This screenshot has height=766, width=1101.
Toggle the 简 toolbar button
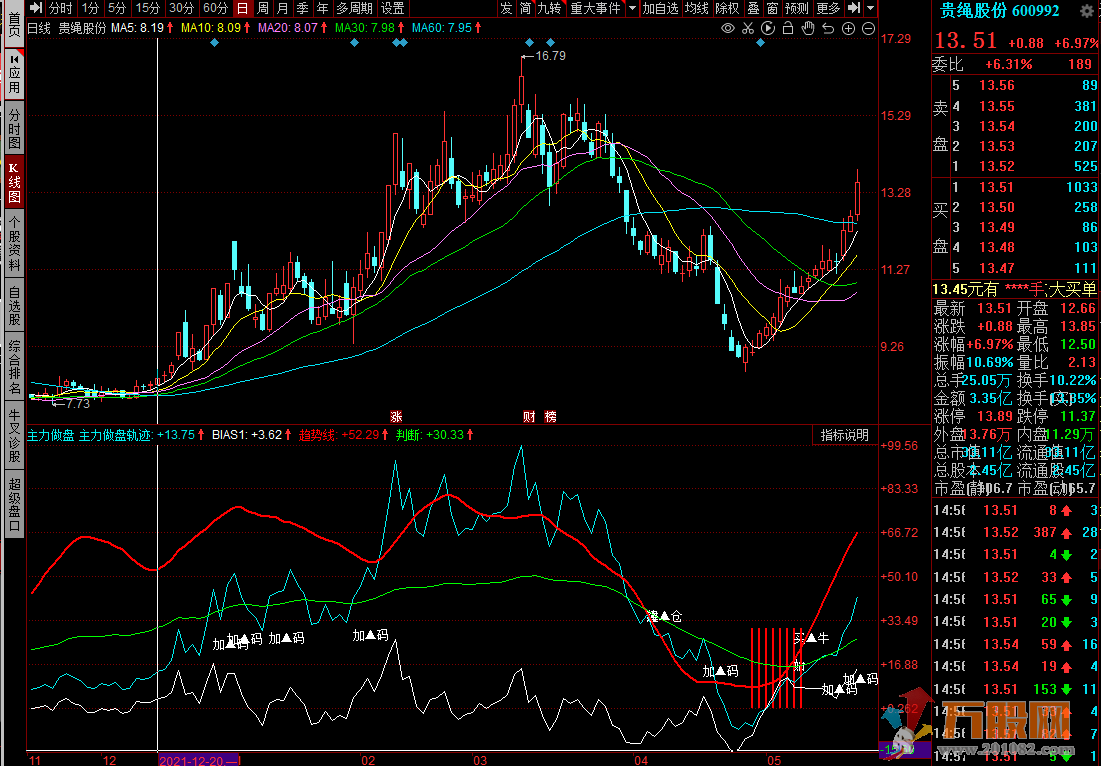point(525,8)
